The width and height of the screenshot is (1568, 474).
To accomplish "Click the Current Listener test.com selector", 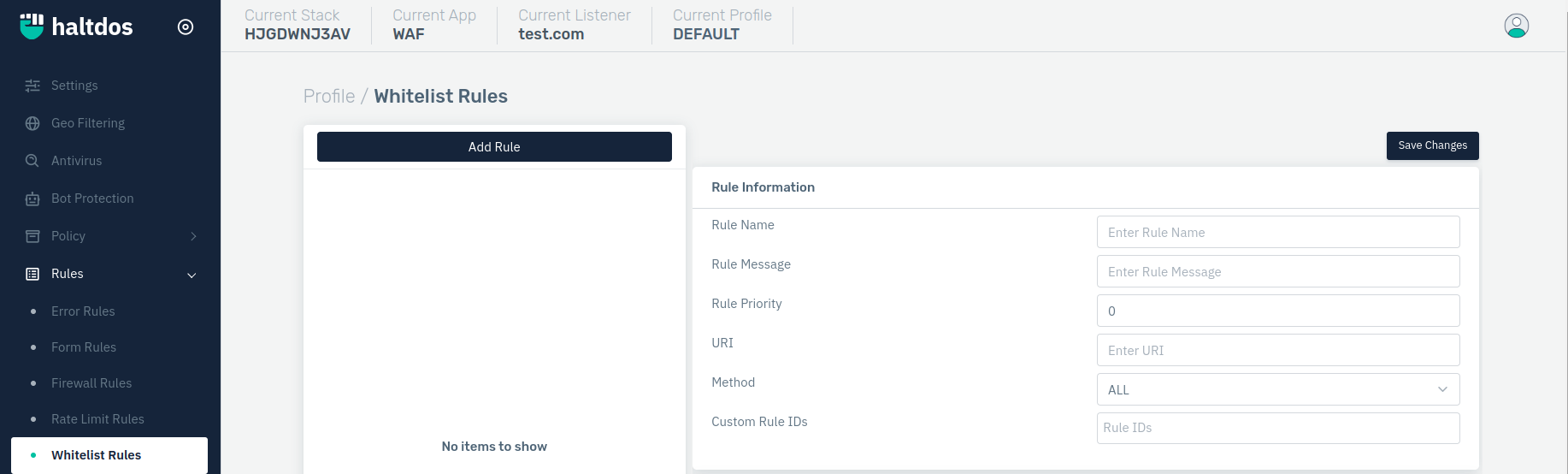I will [575, 25].
